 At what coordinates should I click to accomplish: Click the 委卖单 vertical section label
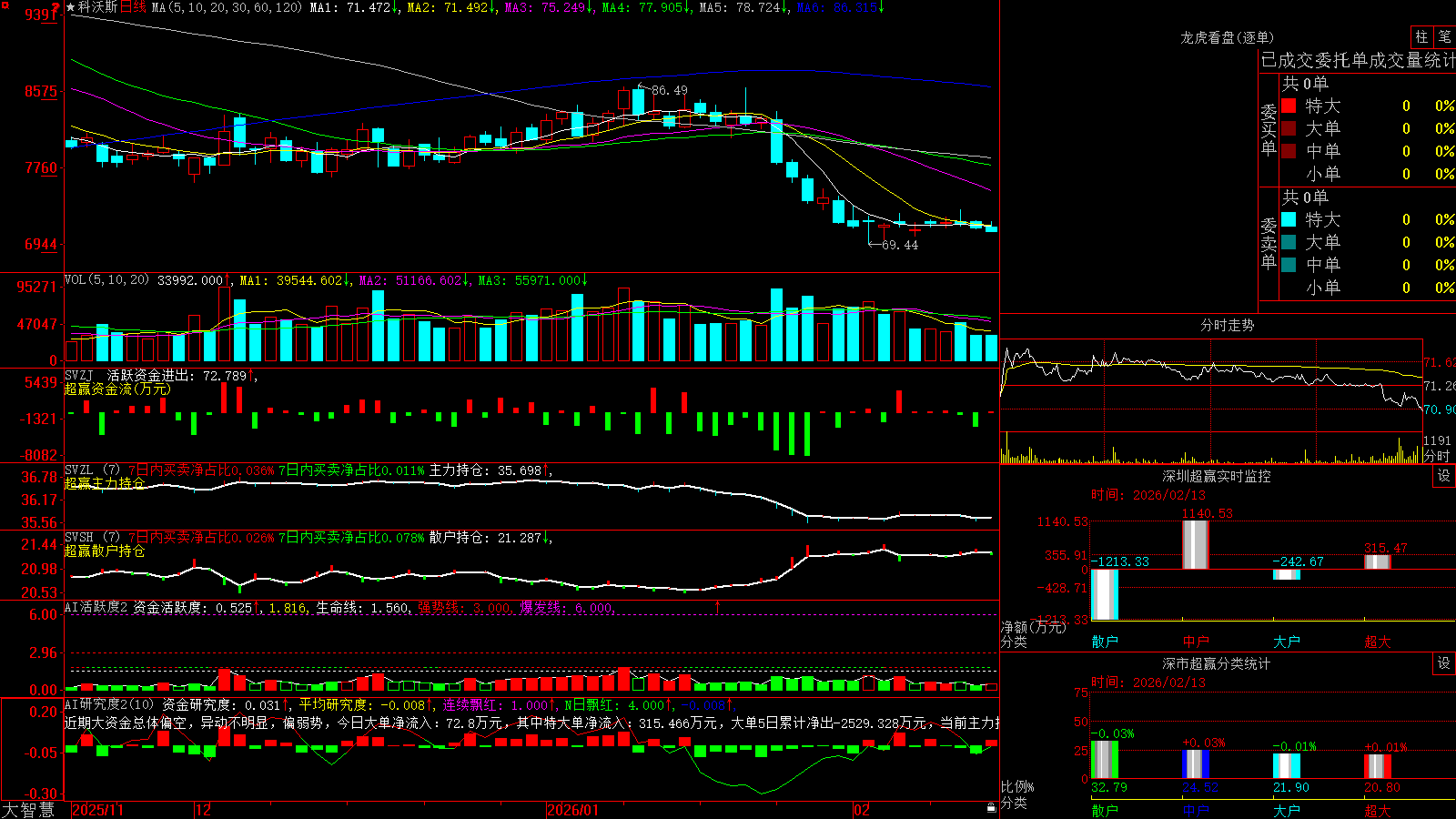coord(1269,243)
